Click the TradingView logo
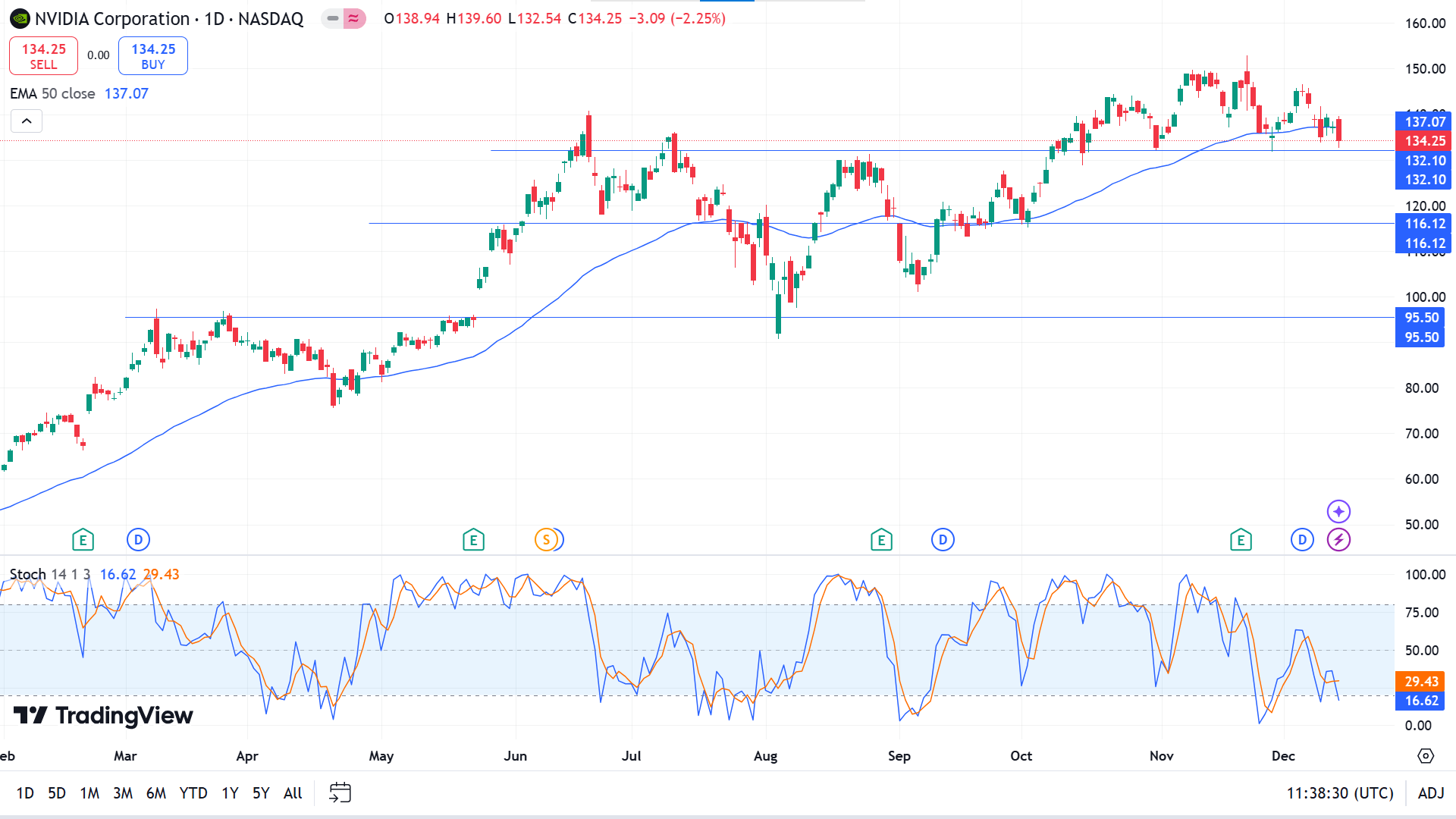 [x=103, y=715]
